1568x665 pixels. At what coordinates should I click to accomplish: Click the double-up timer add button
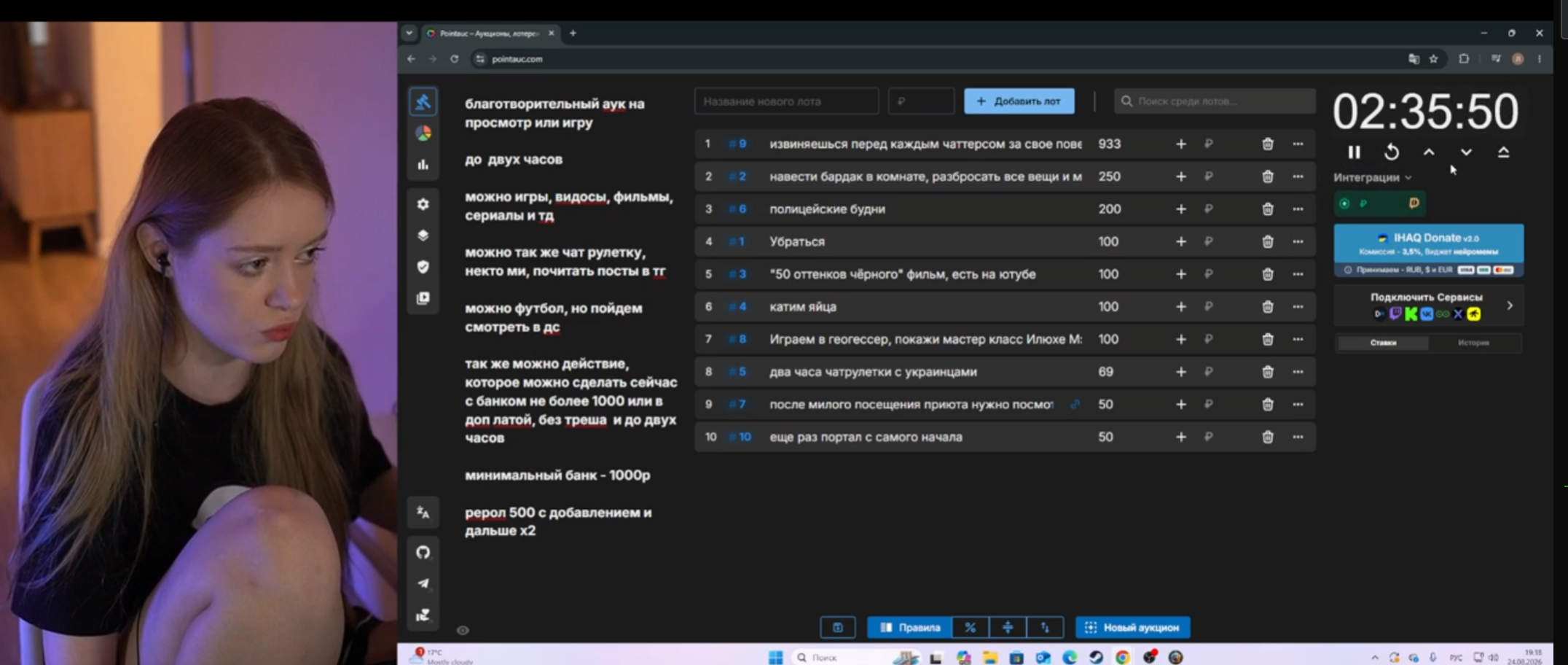click(1503, 152)
